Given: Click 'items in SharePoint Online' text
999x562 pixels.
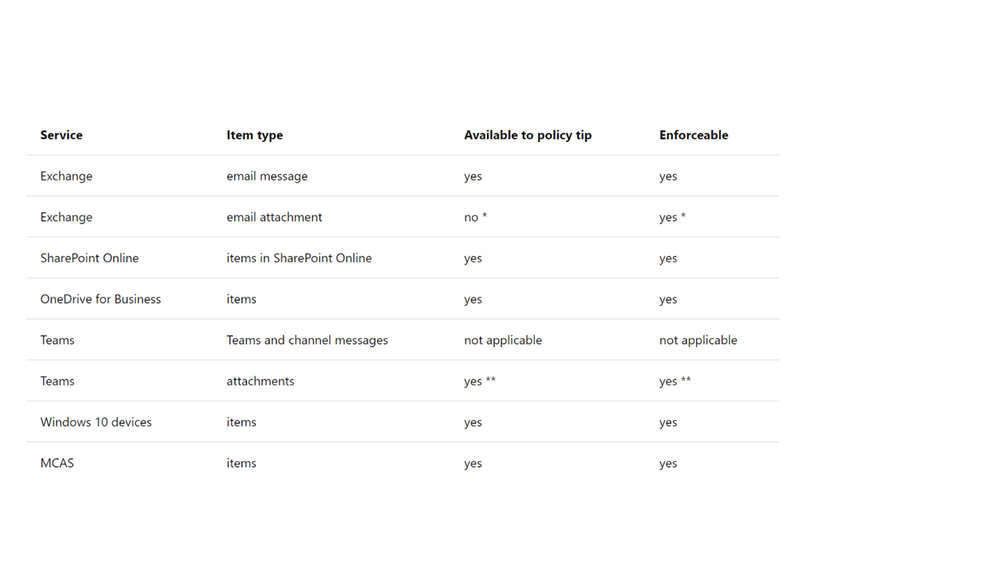Looking at the screenshot, I should (299, 258).
